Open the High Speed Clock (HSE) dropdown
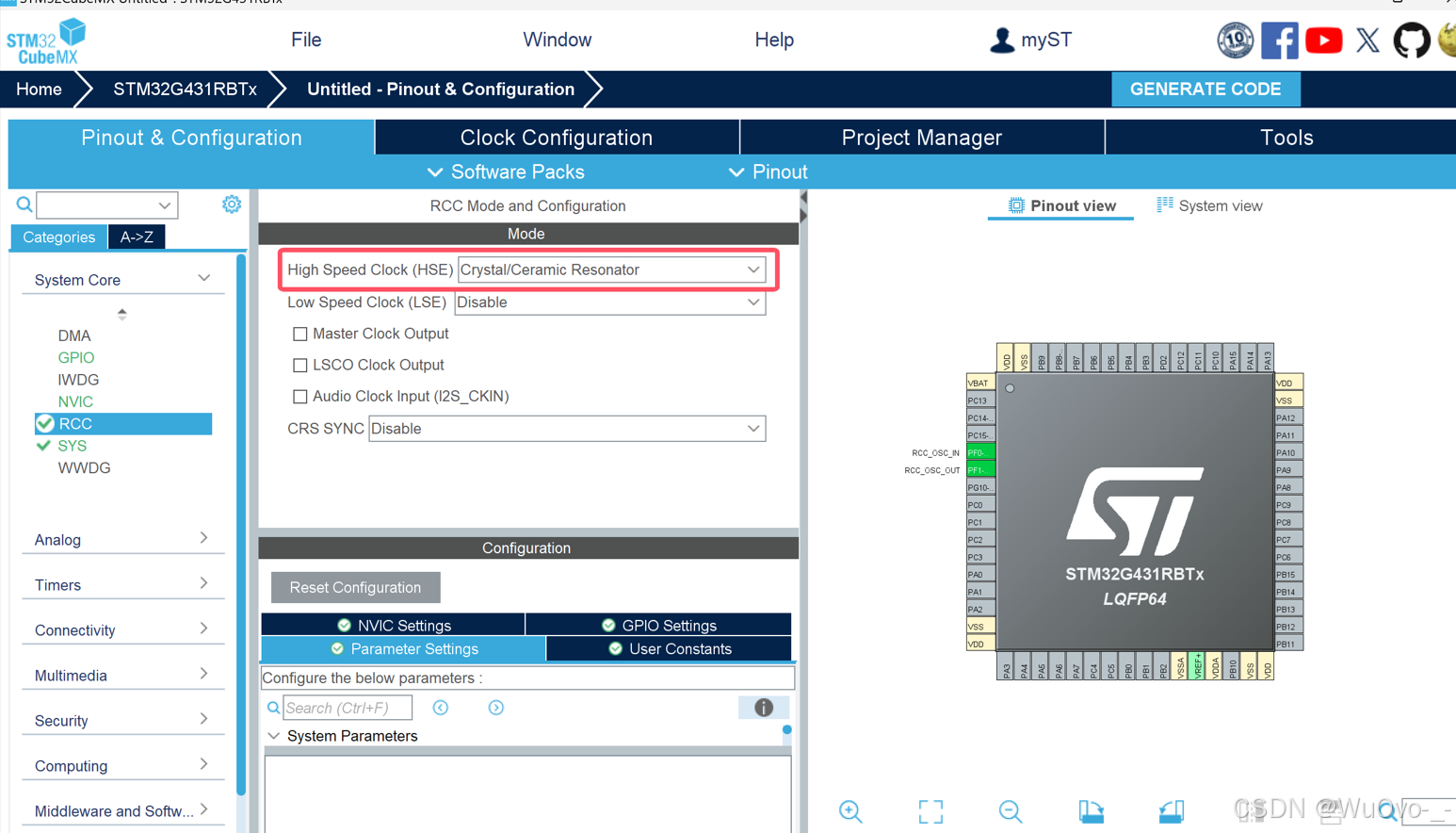The height and width of the screenshot is (833, 1456). click(752, 269)
